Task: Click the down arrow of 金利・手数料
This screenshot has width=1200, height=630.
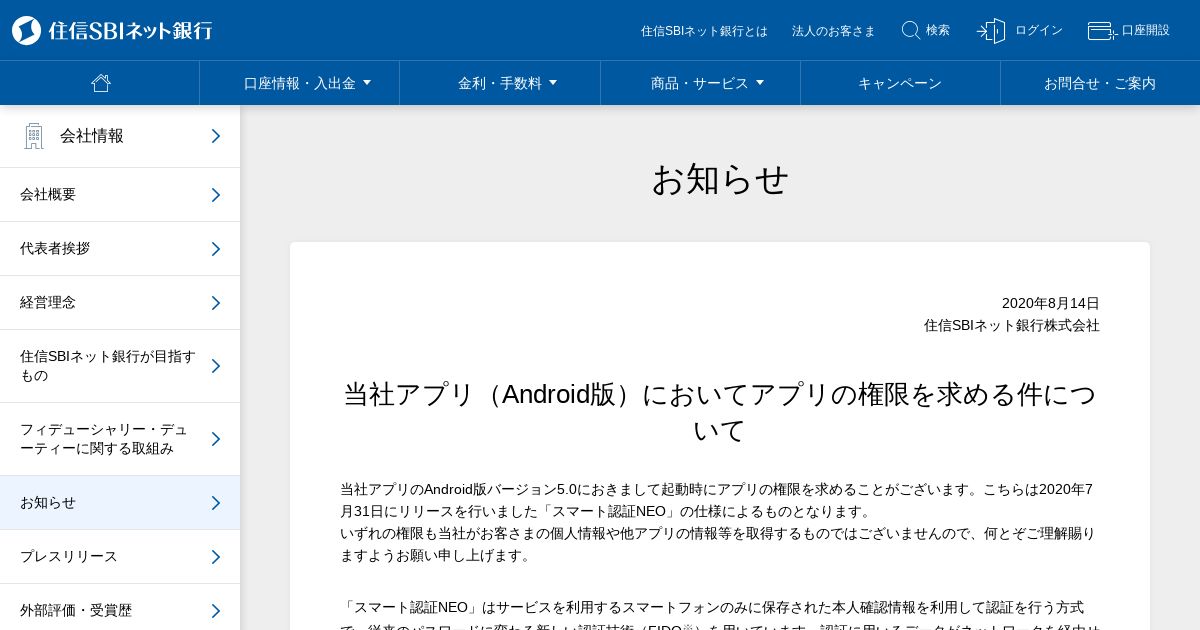Action: pyautogui.click(x=553, y=83)
